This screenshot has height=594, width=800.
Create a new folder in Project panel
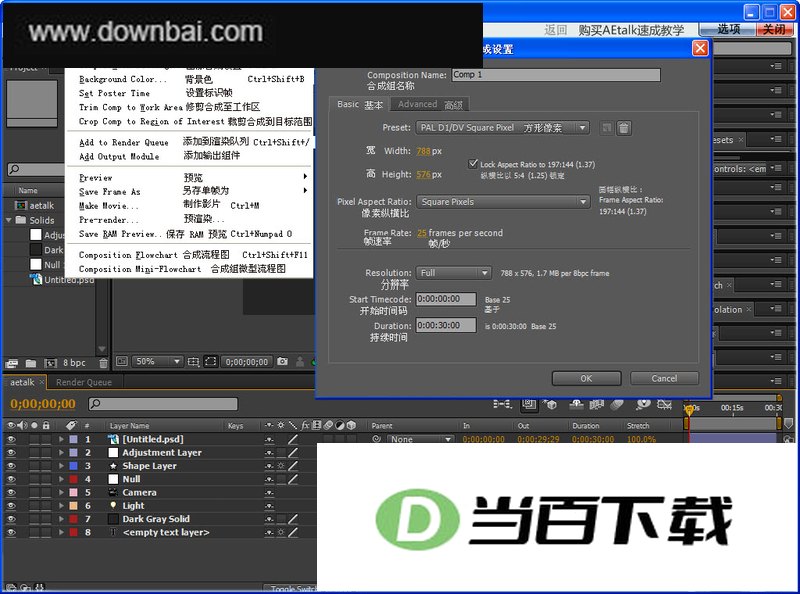click(31, 363)
